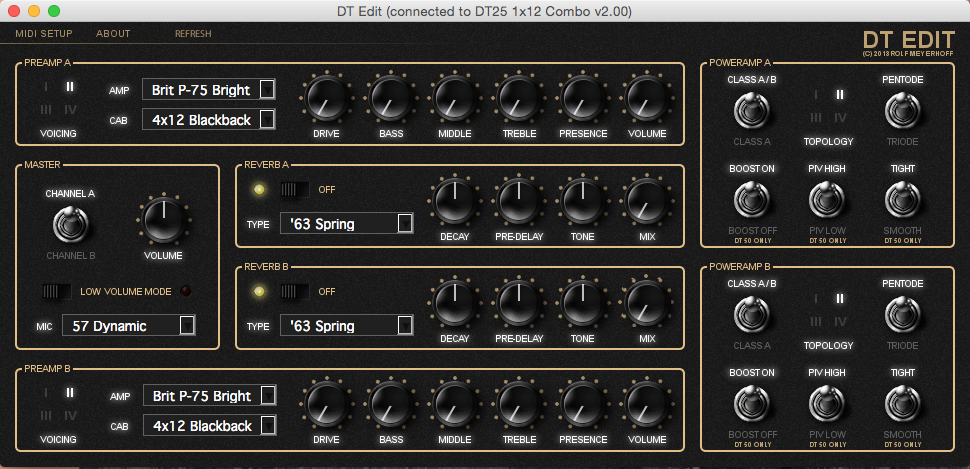970x469 pixels.
Task: Open the Mic type dropdown
Action: coord(129,325)
